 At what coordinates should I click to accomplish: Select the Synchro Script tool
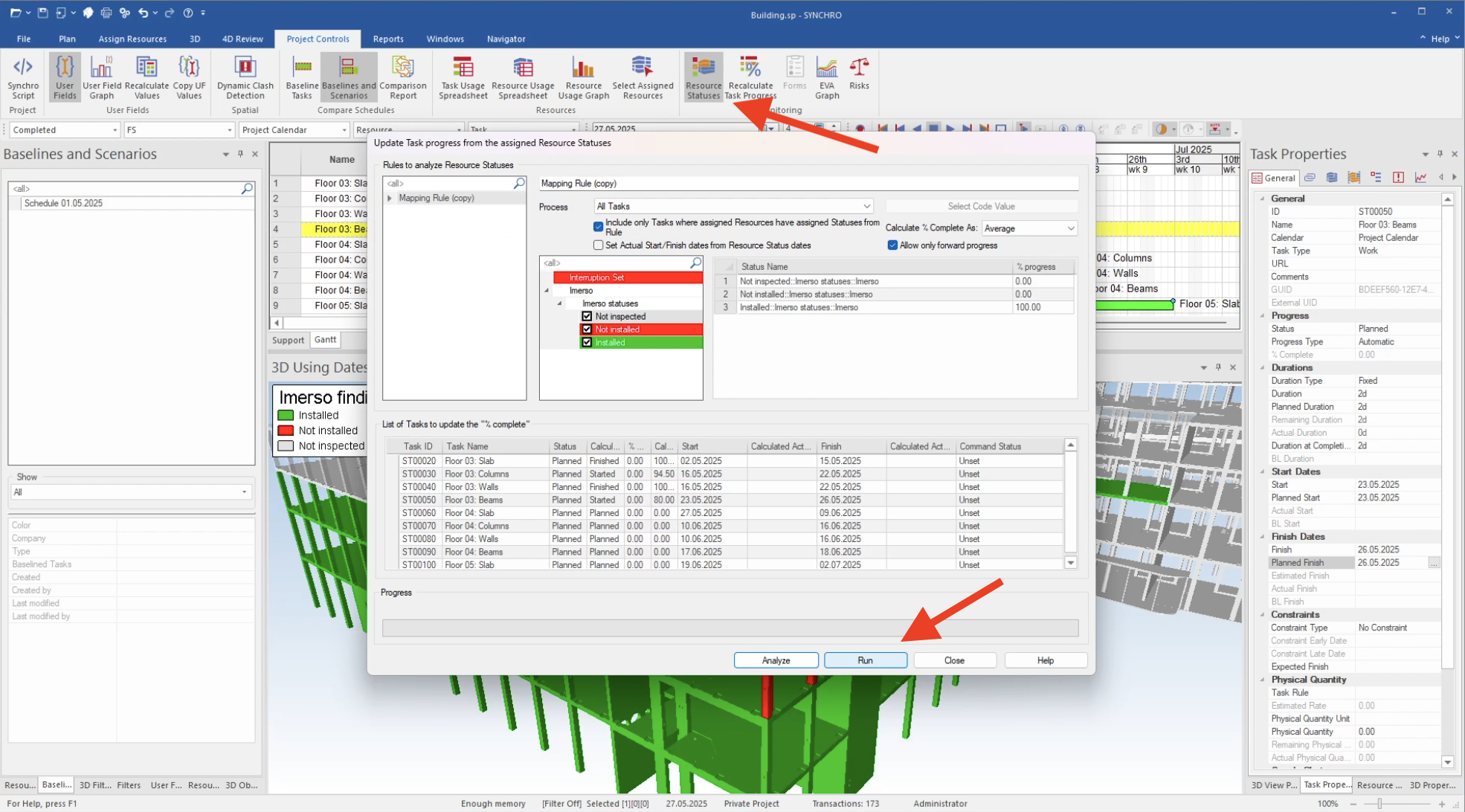22,77
